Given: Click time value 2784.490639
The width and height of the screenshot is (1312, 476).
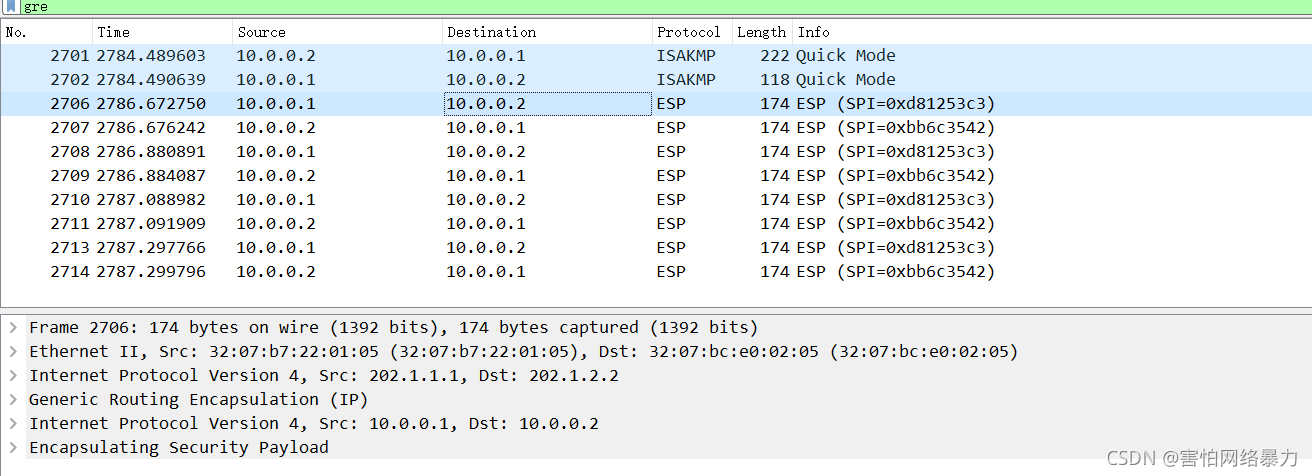Looking at the screenshot, I should [x=151, y=80].
